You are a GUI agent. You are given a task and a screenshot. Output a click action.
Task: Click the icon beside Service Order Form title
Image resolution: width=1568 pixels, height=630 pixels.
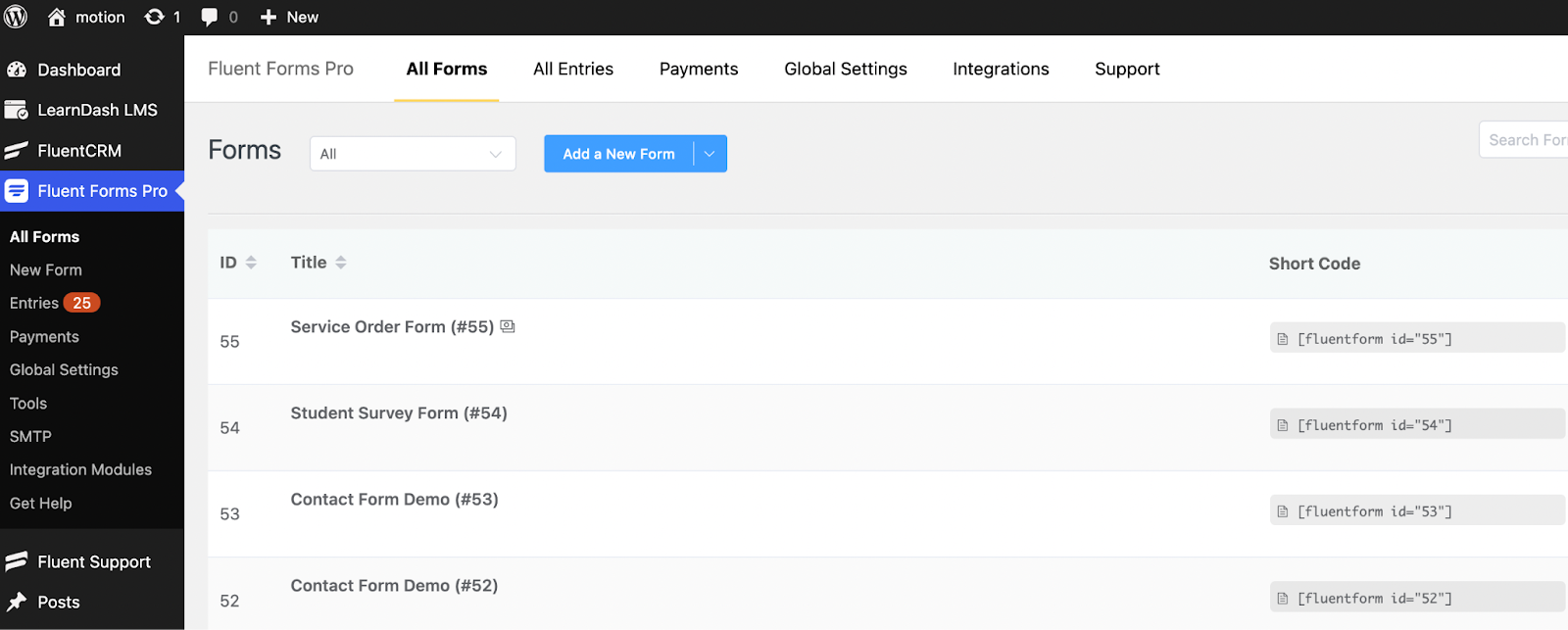[x=508, y=326]
